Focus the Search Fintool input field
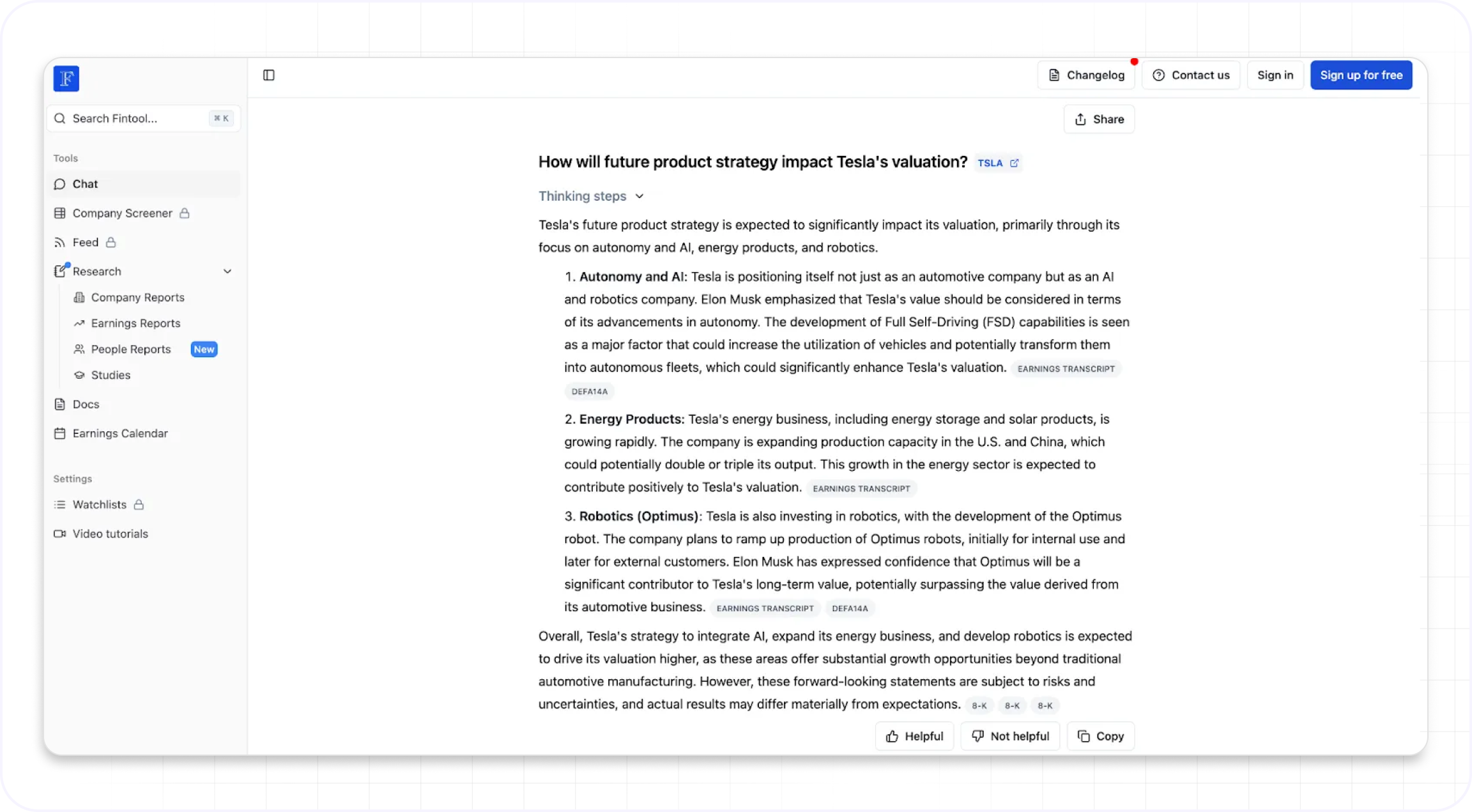The image size is (1472, 812). tap(137, 119)
